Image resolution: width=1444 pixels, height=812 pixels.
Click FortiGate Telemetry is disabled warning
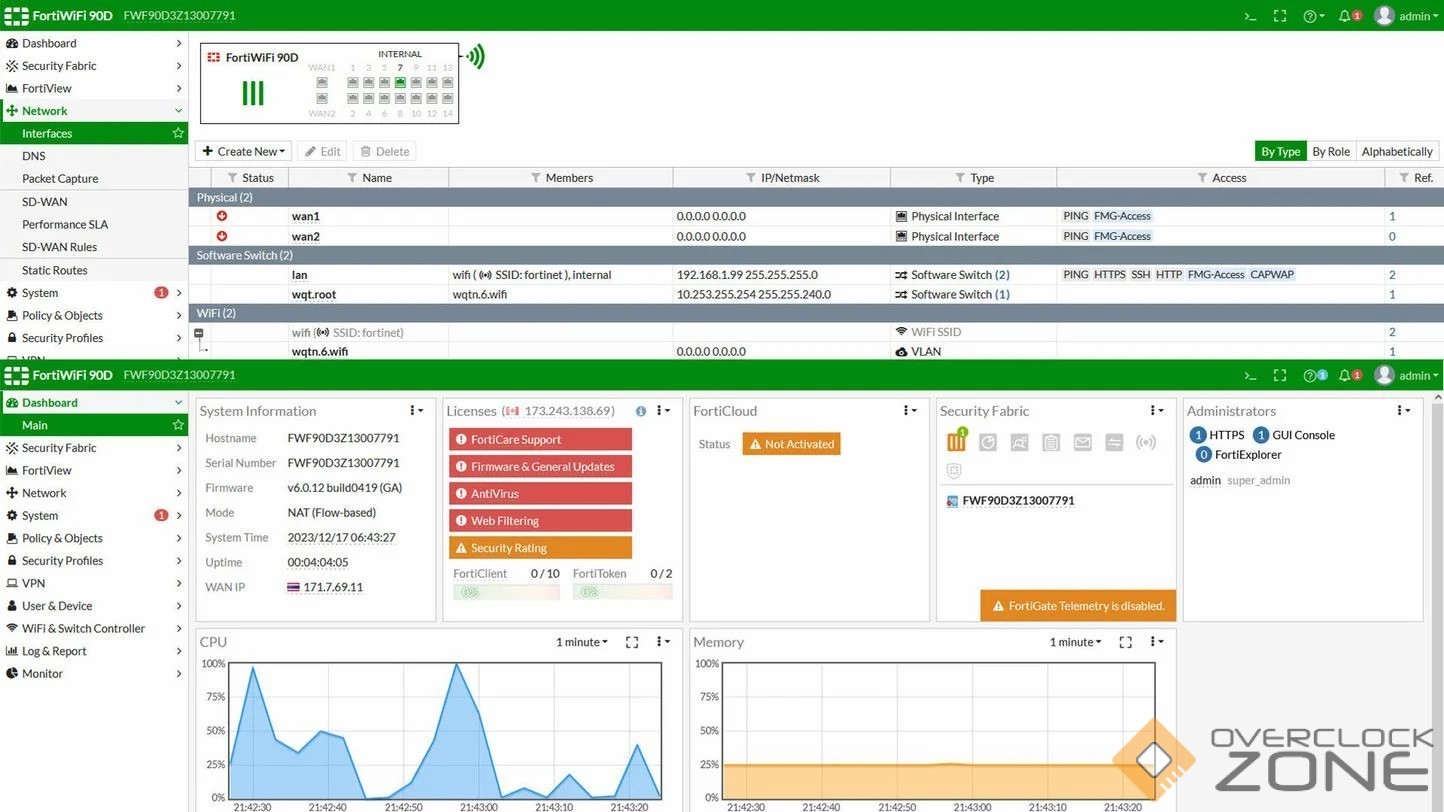(1078, 605)
